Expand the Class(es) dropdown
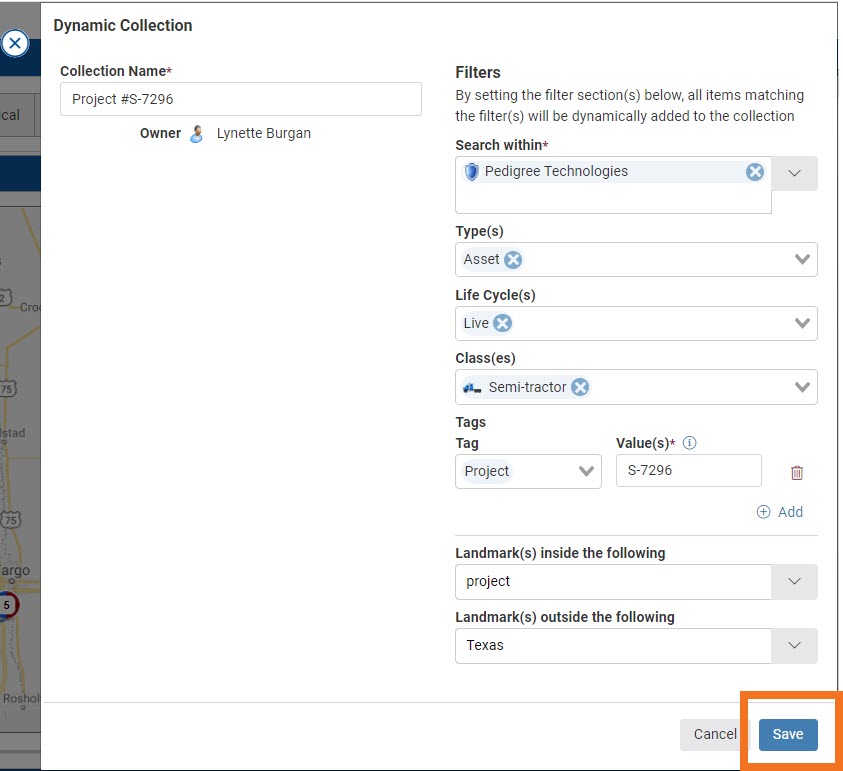Image resolution: width=843 pixels, height=771 pixels. click(801, 387)
